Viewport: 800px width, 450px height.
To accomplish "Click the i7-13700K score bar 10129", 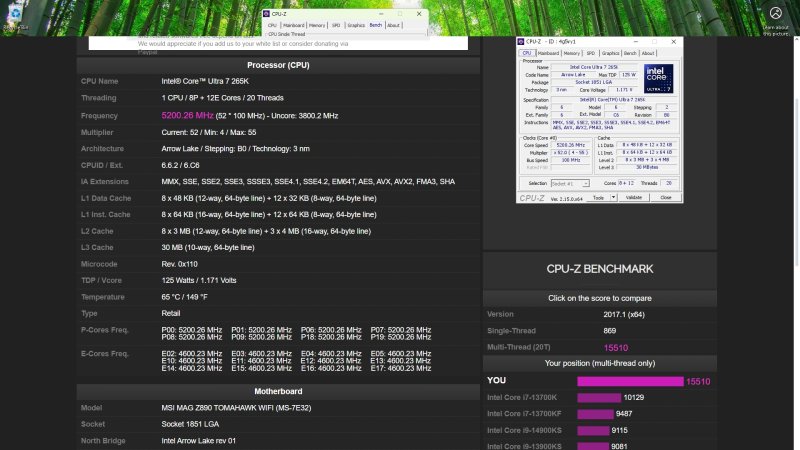I will tap(599, 397).
